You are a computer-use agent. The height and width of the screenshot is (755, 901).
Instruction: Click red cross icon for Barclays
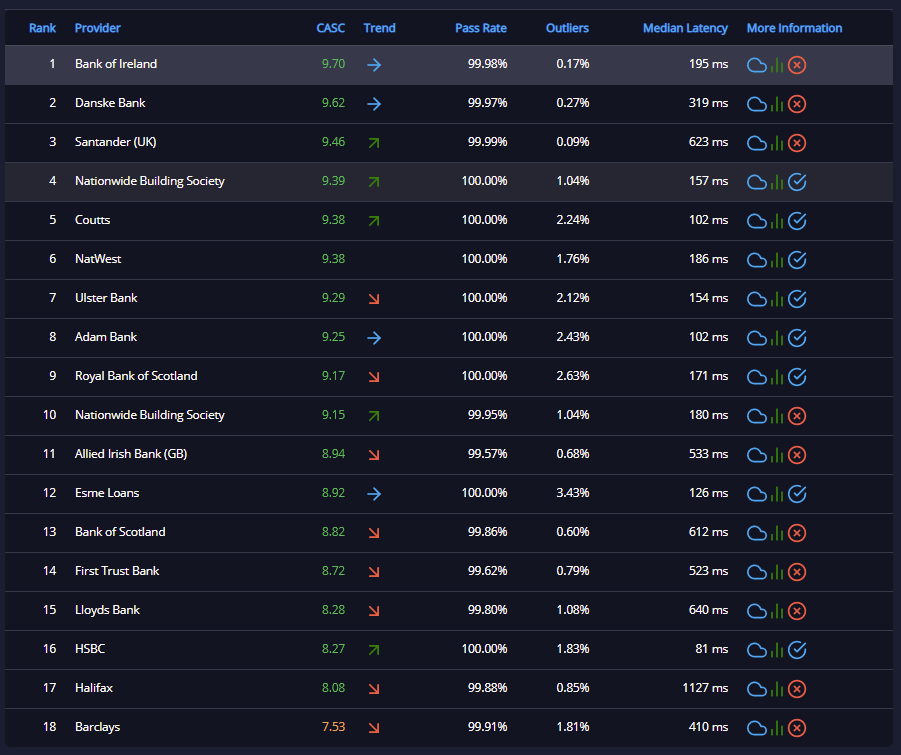pos(796,728)
